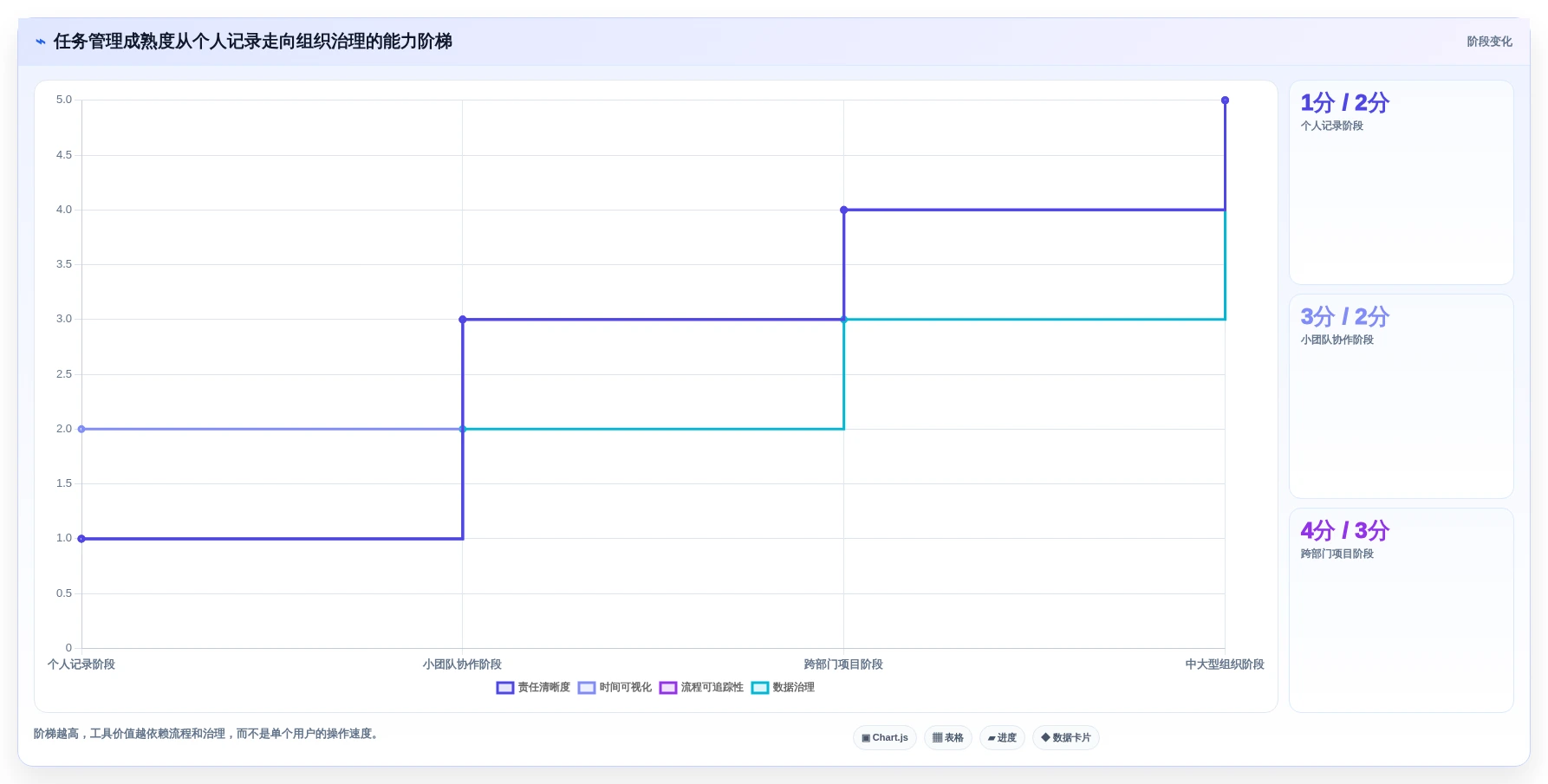Hide the 责任清晰度 series via legend label
Screen dimensions: 1548x784
tap(544, 688)
